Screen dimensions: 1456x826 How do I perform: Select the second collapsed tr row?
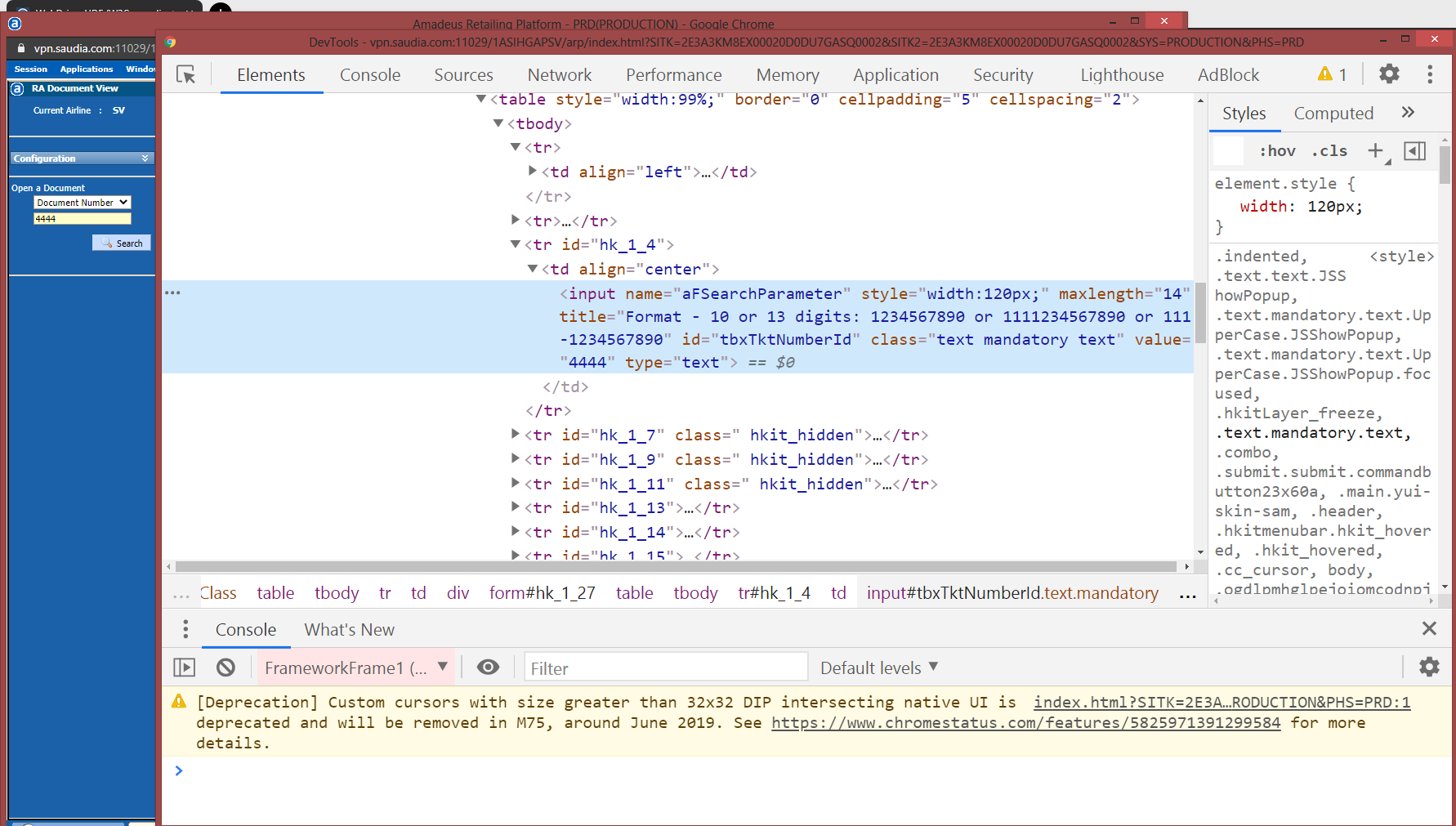pyautogui.click(x=572, y=220)
